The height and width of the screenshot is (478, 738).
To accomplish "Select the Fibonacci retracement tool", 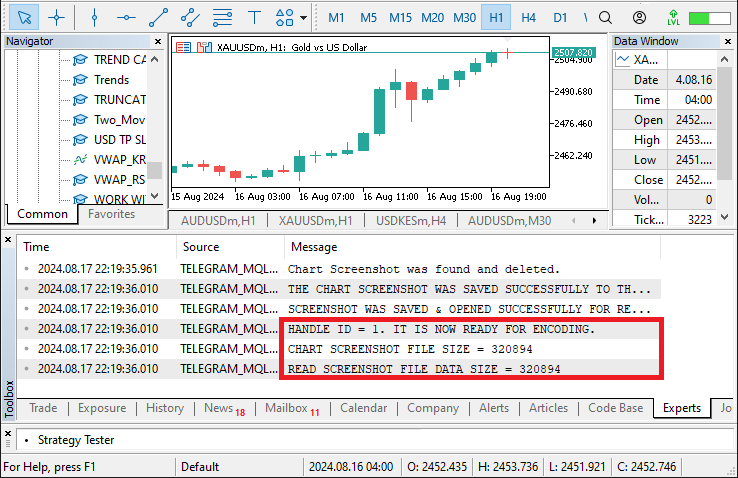I will tap(222, 18).
